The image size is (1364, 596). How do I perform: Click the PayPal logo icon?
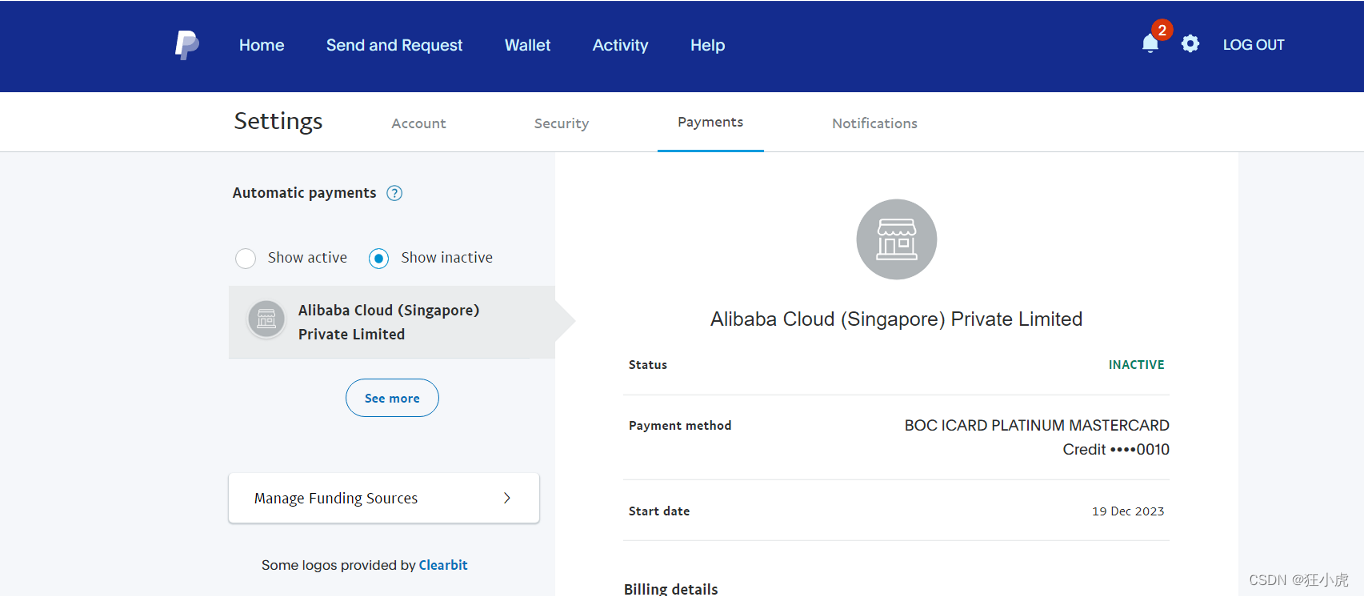(x=187, y=45)
